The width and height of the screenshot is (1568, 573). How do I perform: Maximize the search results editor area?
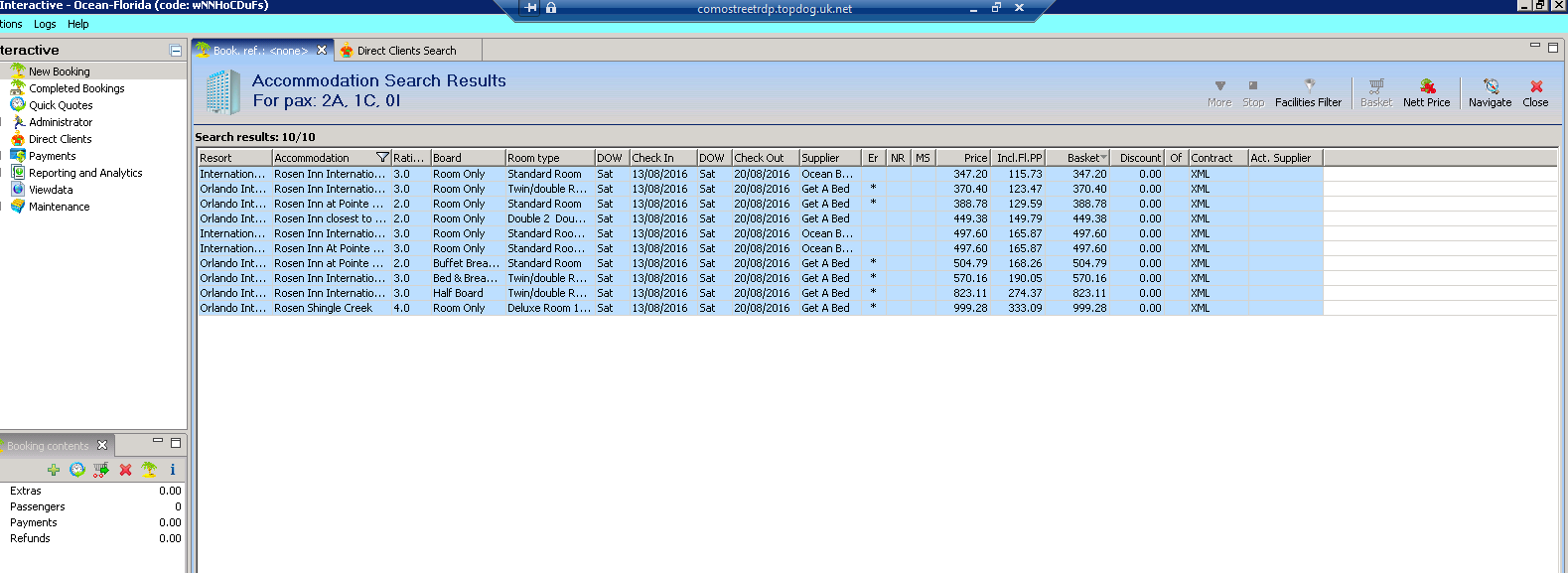[1553, 47]
